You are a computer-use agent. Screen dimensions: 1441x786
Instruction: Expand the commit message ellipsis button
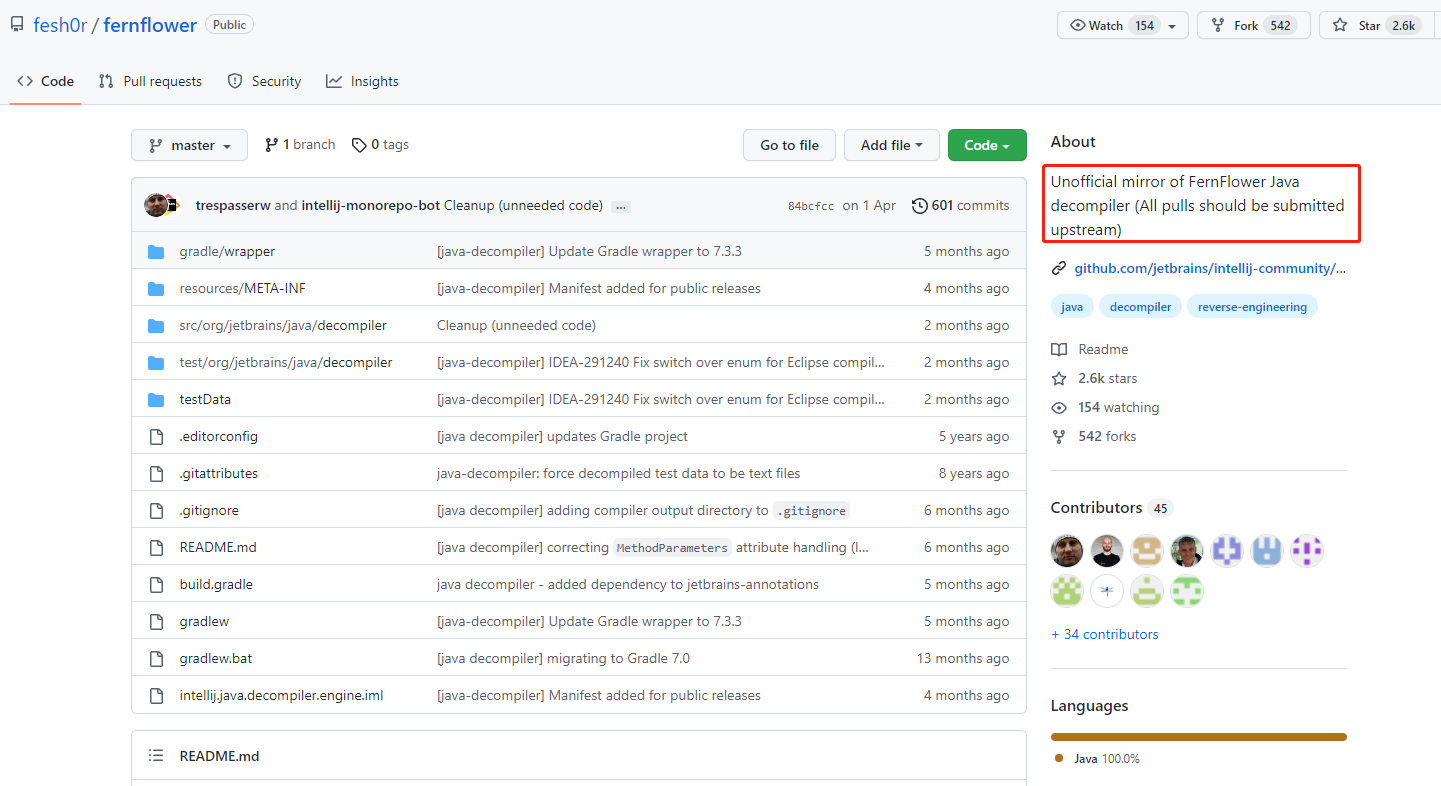[x=621, y=206]
